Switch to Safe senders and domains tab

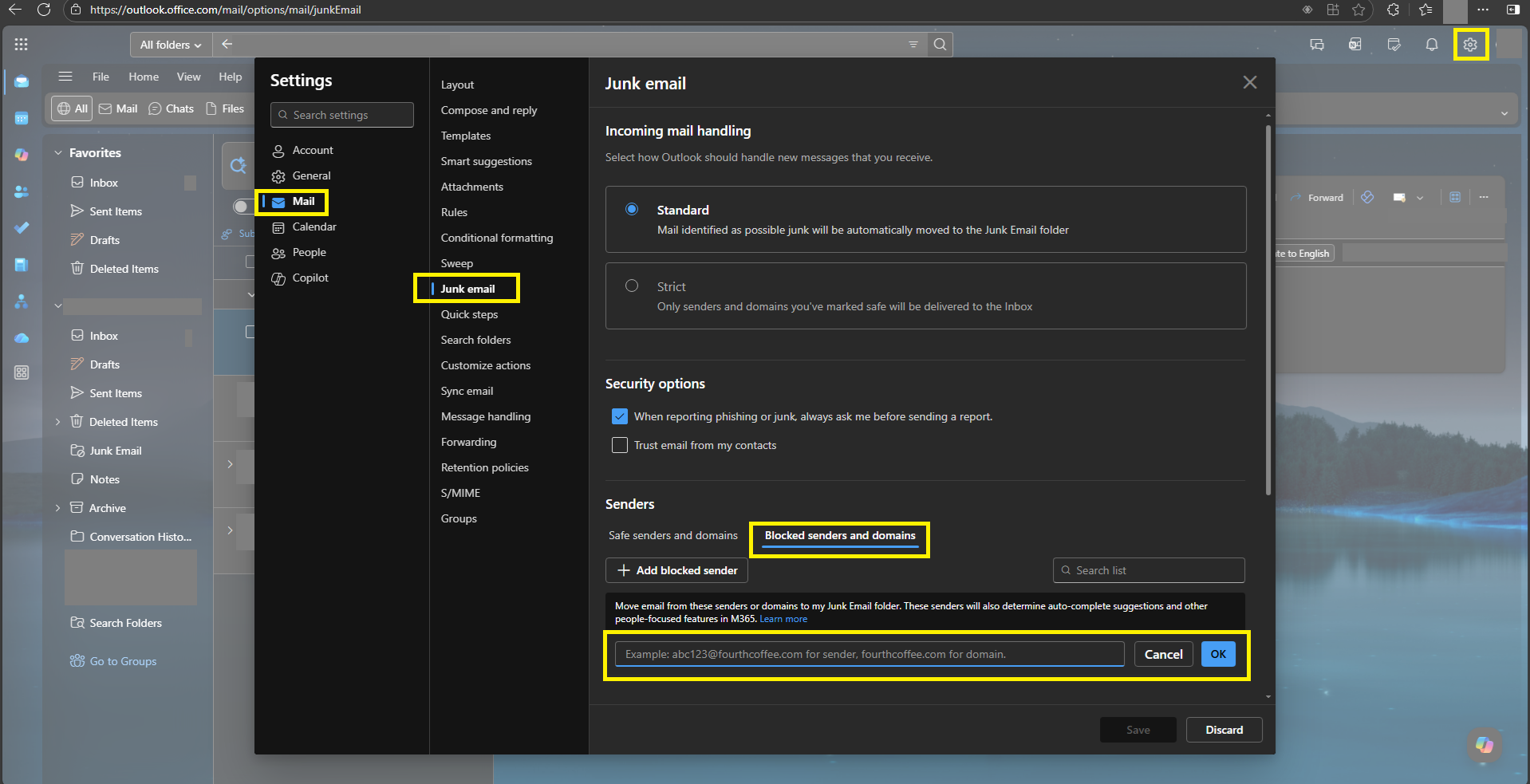[x=673, y=536]
